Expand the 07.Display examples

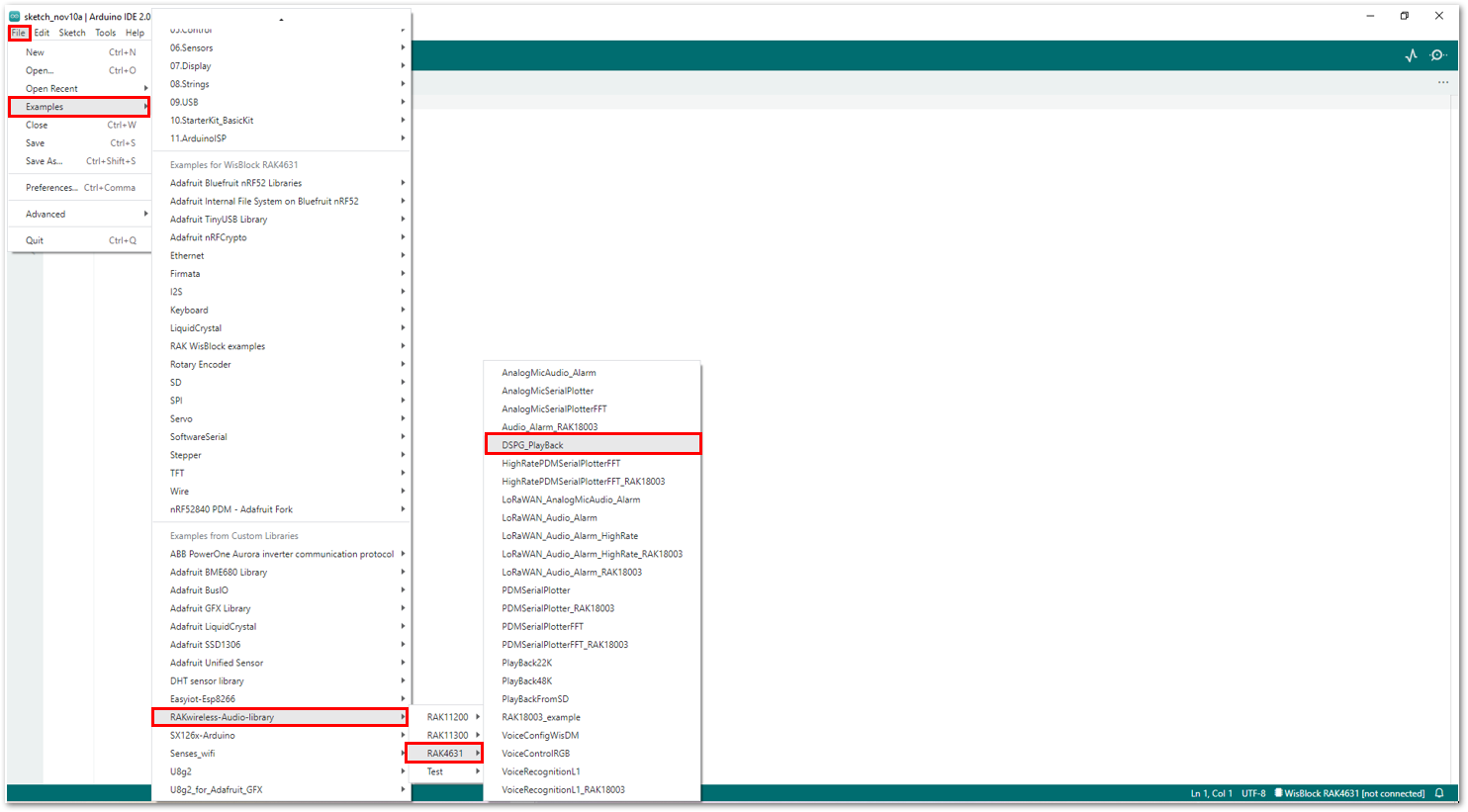pyautogui.click(x=282, y=66)
